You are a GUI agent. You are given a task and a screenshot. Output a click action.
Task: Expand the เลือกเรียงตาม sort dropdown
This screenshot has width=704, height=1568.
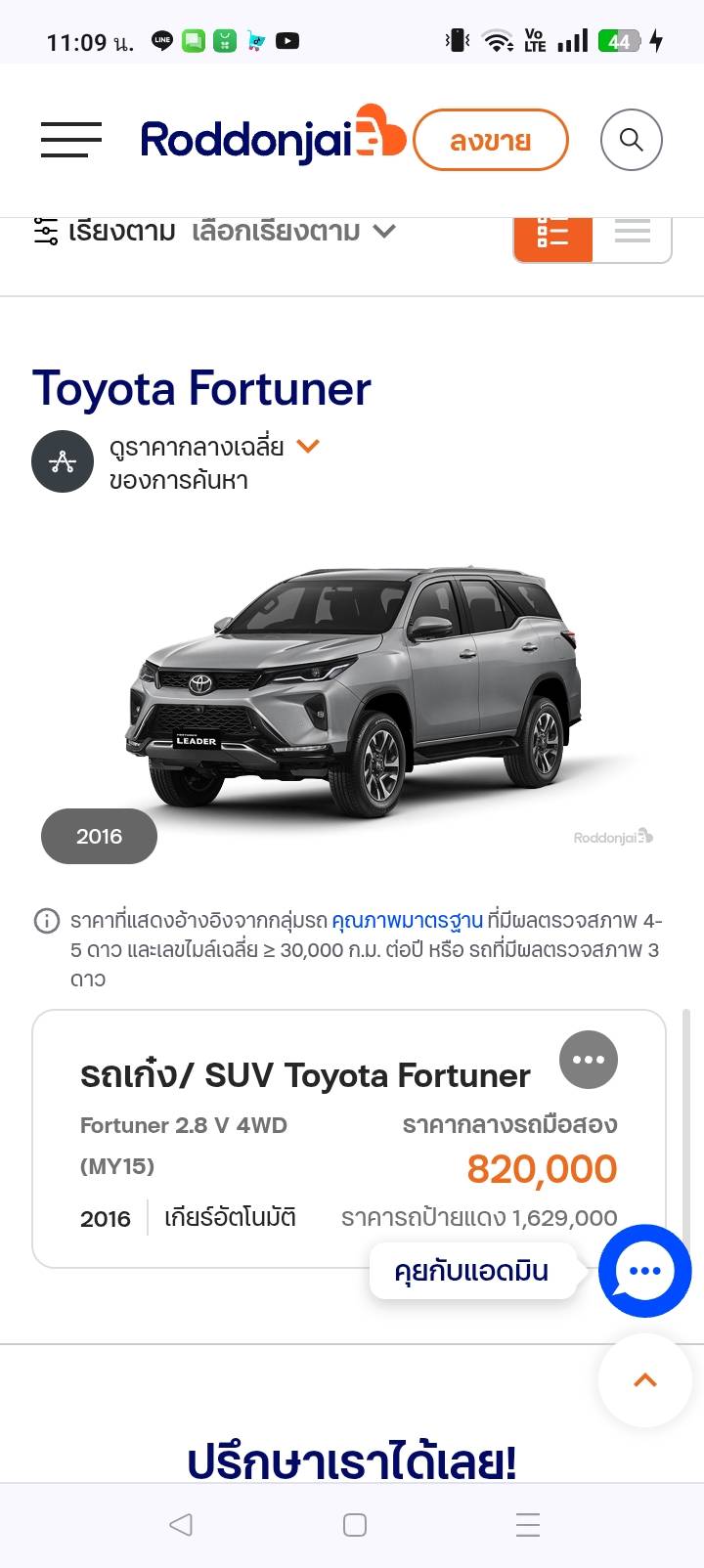click(x=293, y=232)
